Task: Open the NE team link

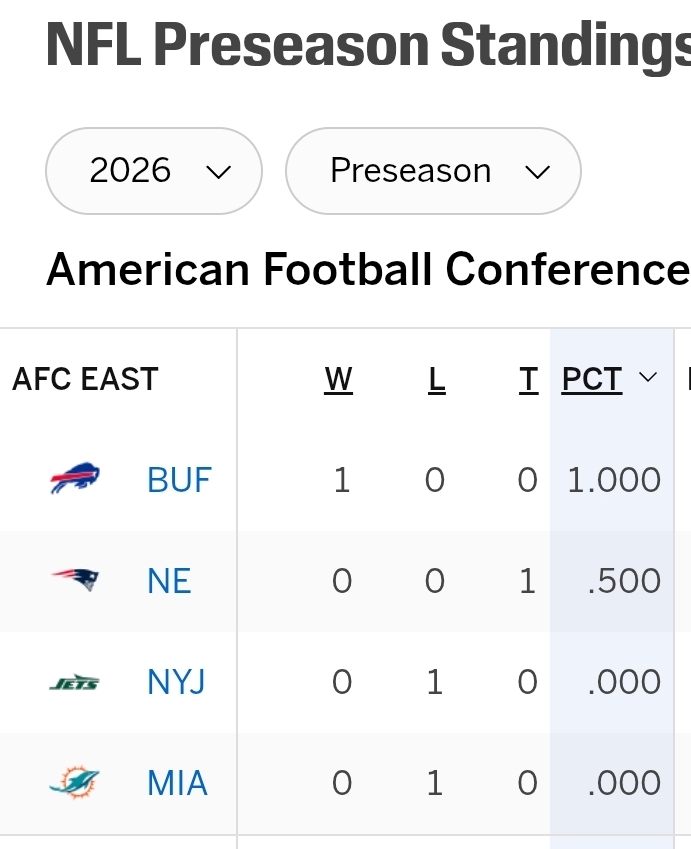Action: coord(169,581)
